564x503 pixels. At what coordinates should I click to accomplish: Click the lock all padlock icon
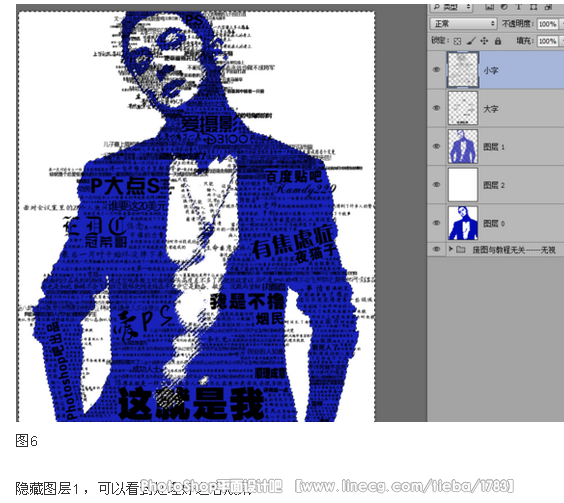(x=498, y=41)
